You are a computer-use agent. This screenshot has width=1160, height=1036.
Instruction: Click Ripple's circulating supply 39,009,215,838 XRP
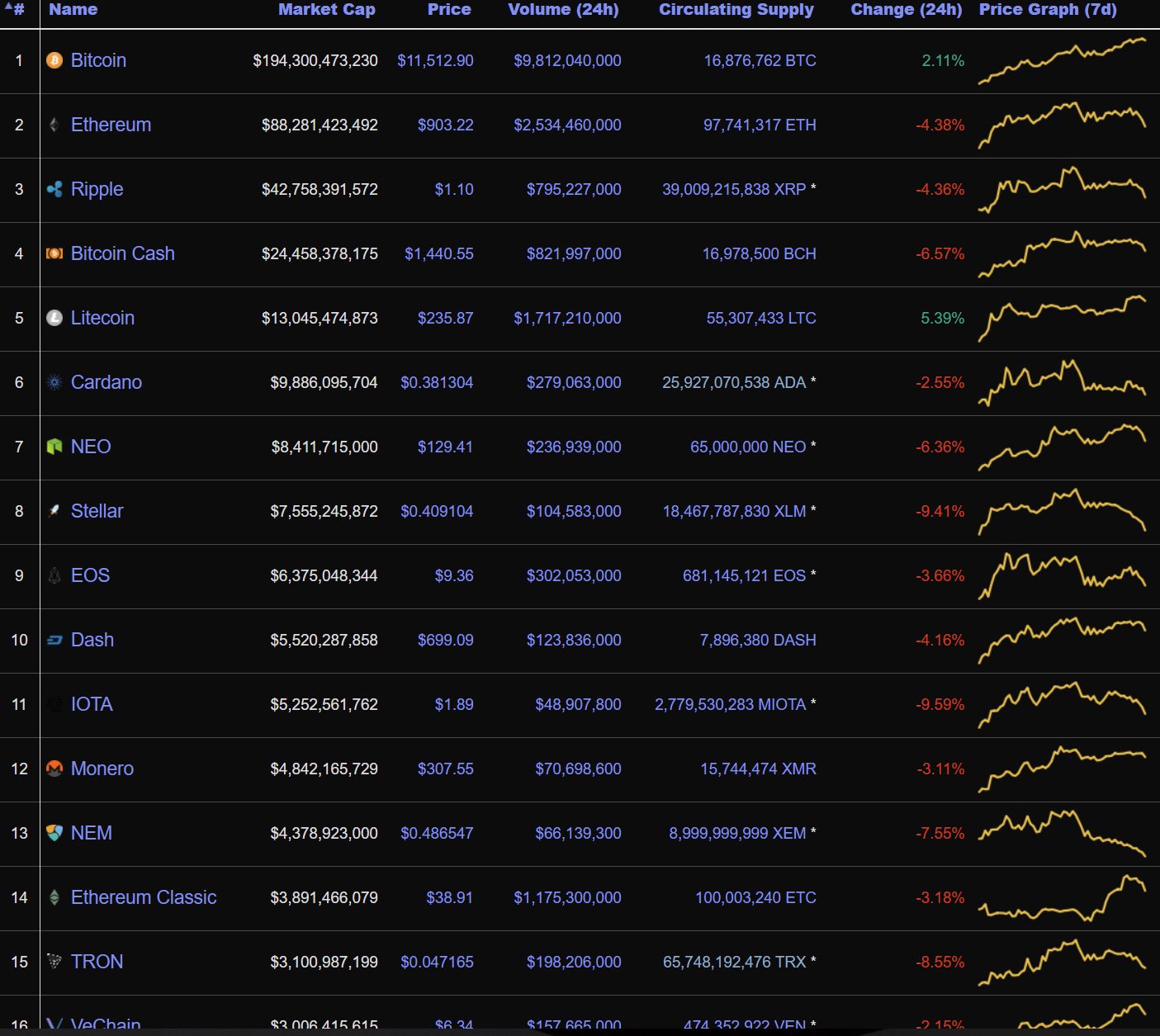click(734, 189)
